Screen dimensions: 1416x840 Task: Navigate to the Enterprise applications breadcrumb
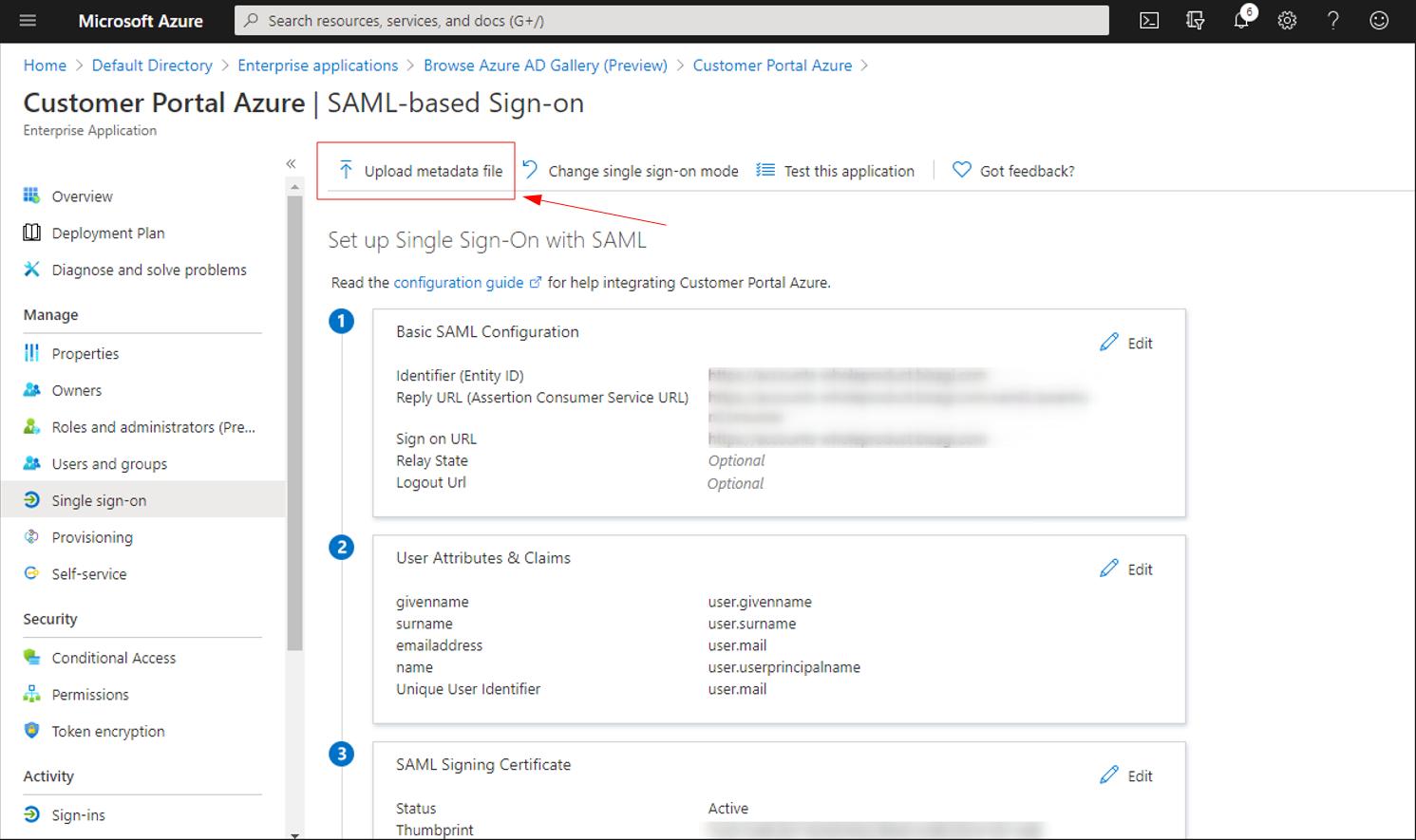pyautogui.click(x=318, y=65)
